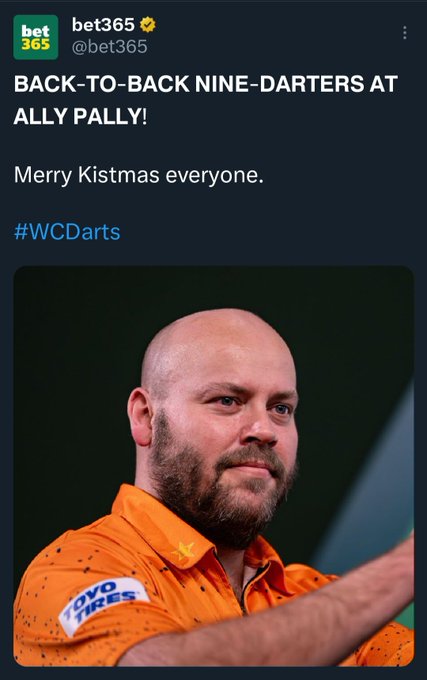427x680 pixels.
Task: Click the white bet text in logo
Action: click(36, 31)
